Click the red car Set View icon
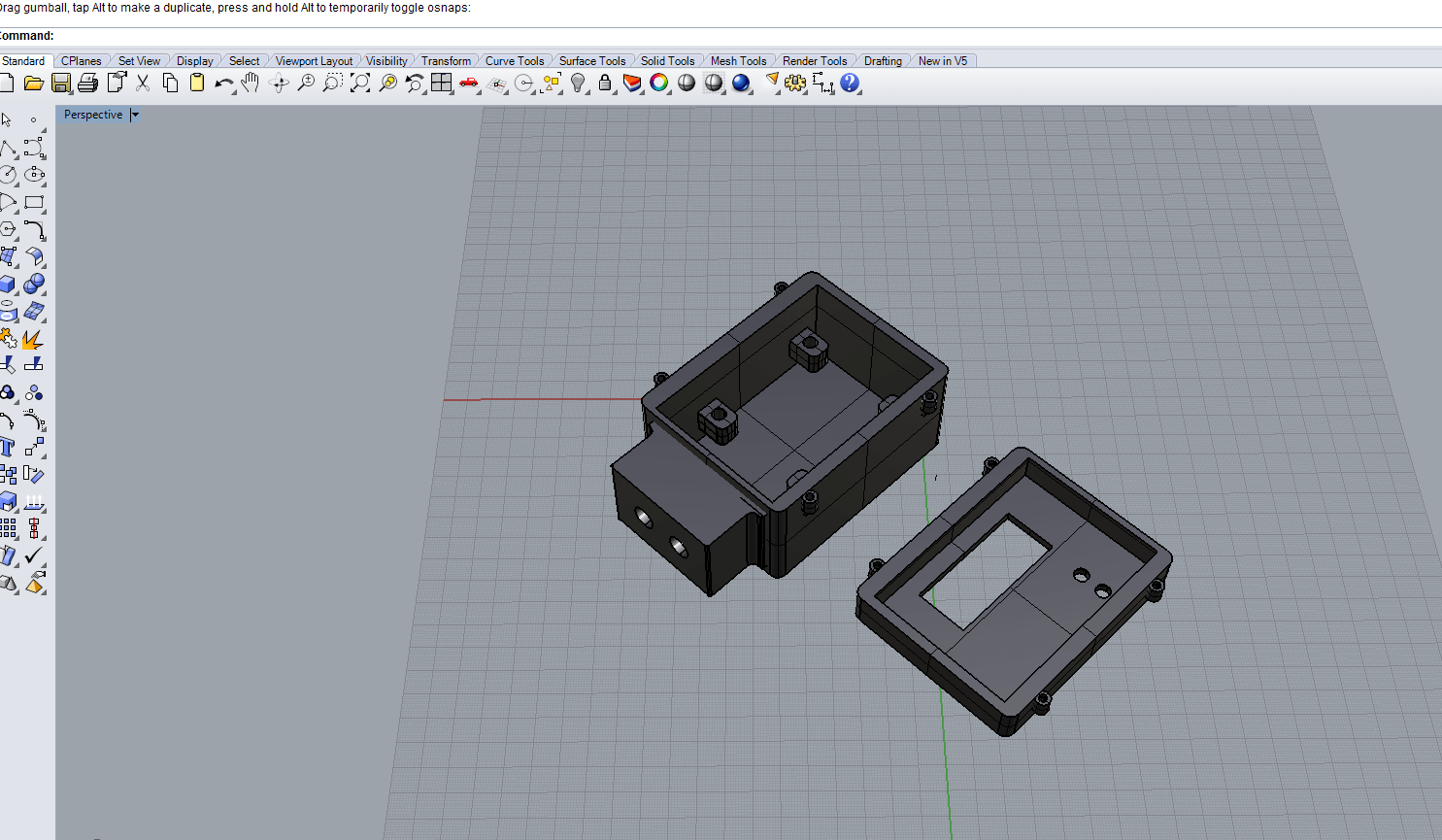Viewport: 1442px width, 840px height. click(469, 84)
